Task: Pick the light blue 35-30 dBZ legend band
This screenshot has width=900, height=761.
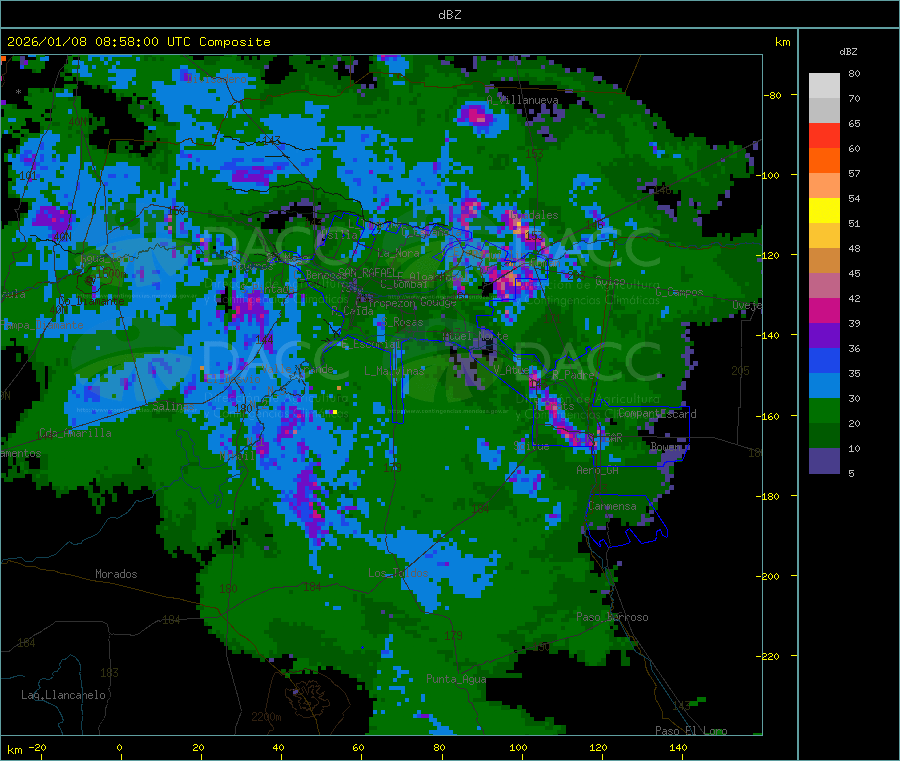Action: [824, 386]
